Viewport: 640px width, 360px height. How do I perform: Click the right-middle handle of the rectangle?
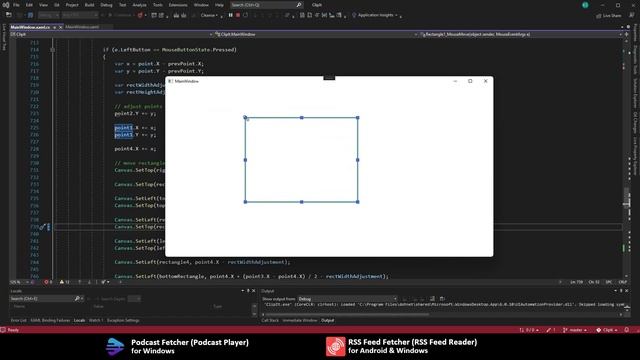[x=358, y=160]
